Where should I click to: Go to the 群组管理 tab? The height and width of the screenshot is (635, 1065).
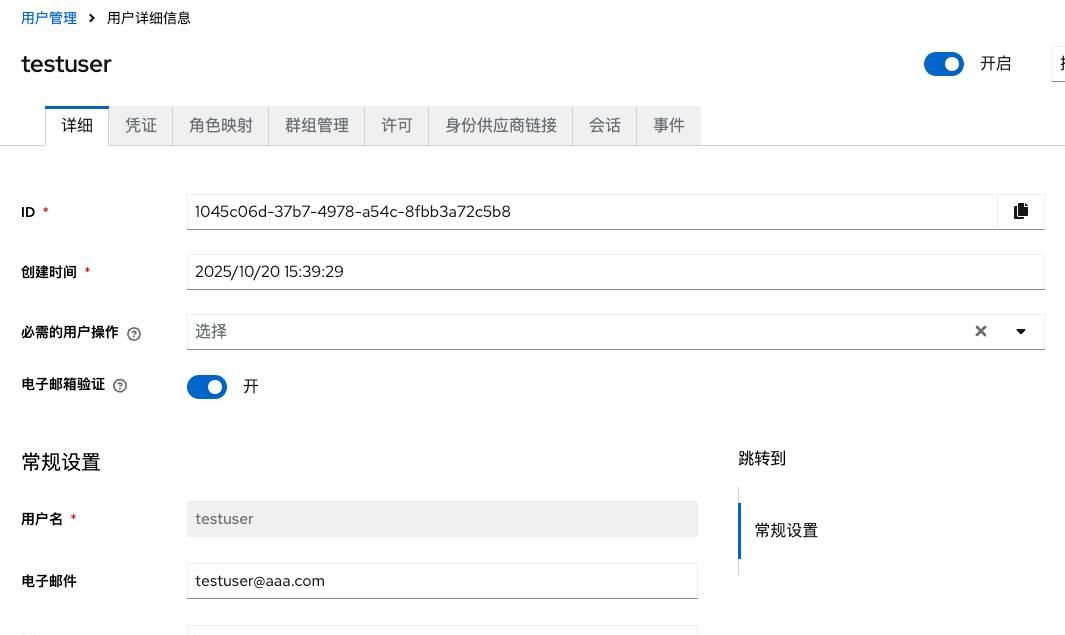(316, 125)
